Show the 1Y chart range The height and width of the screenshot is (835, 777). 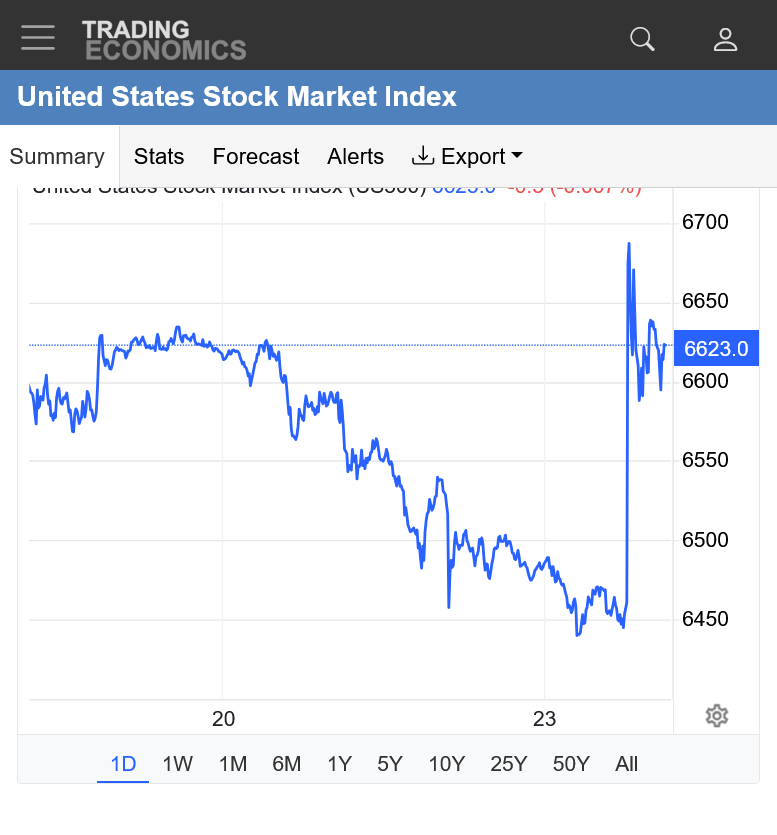click(339, 764)
